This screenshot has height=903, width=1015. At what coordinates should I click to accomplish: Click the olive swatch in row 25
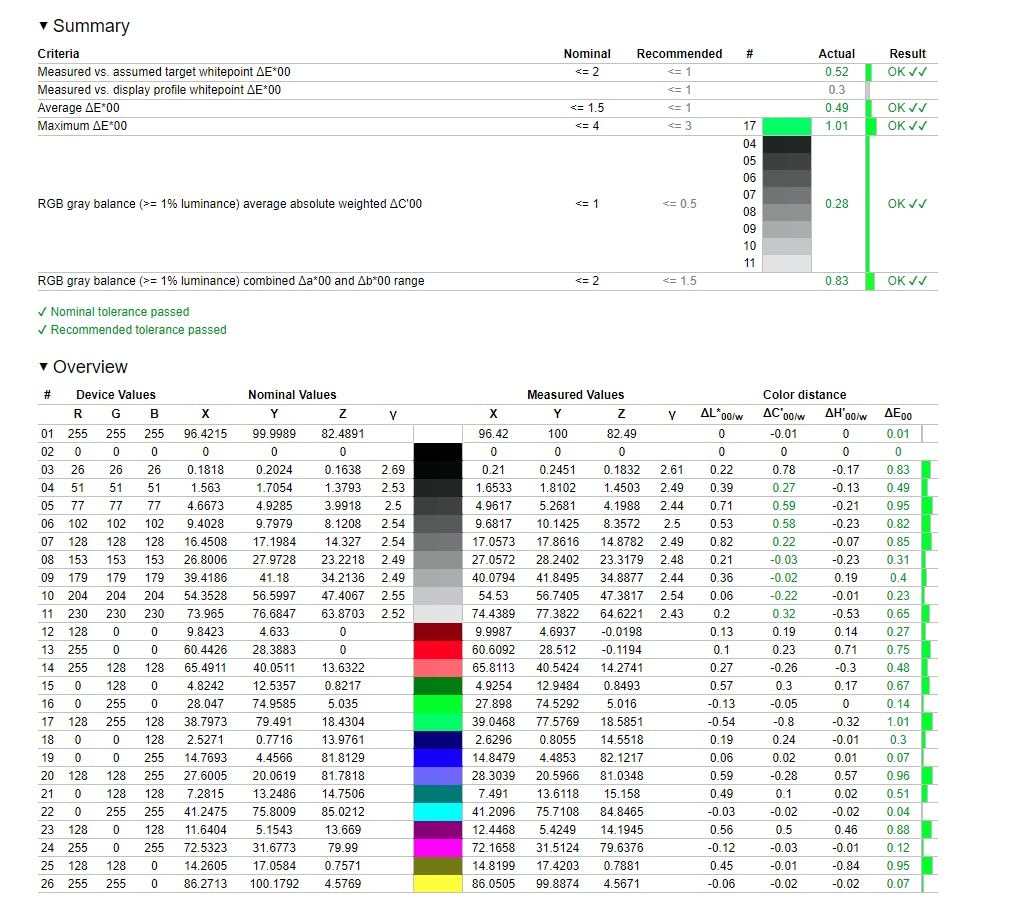pyautogui.click(x=438, y=866)
